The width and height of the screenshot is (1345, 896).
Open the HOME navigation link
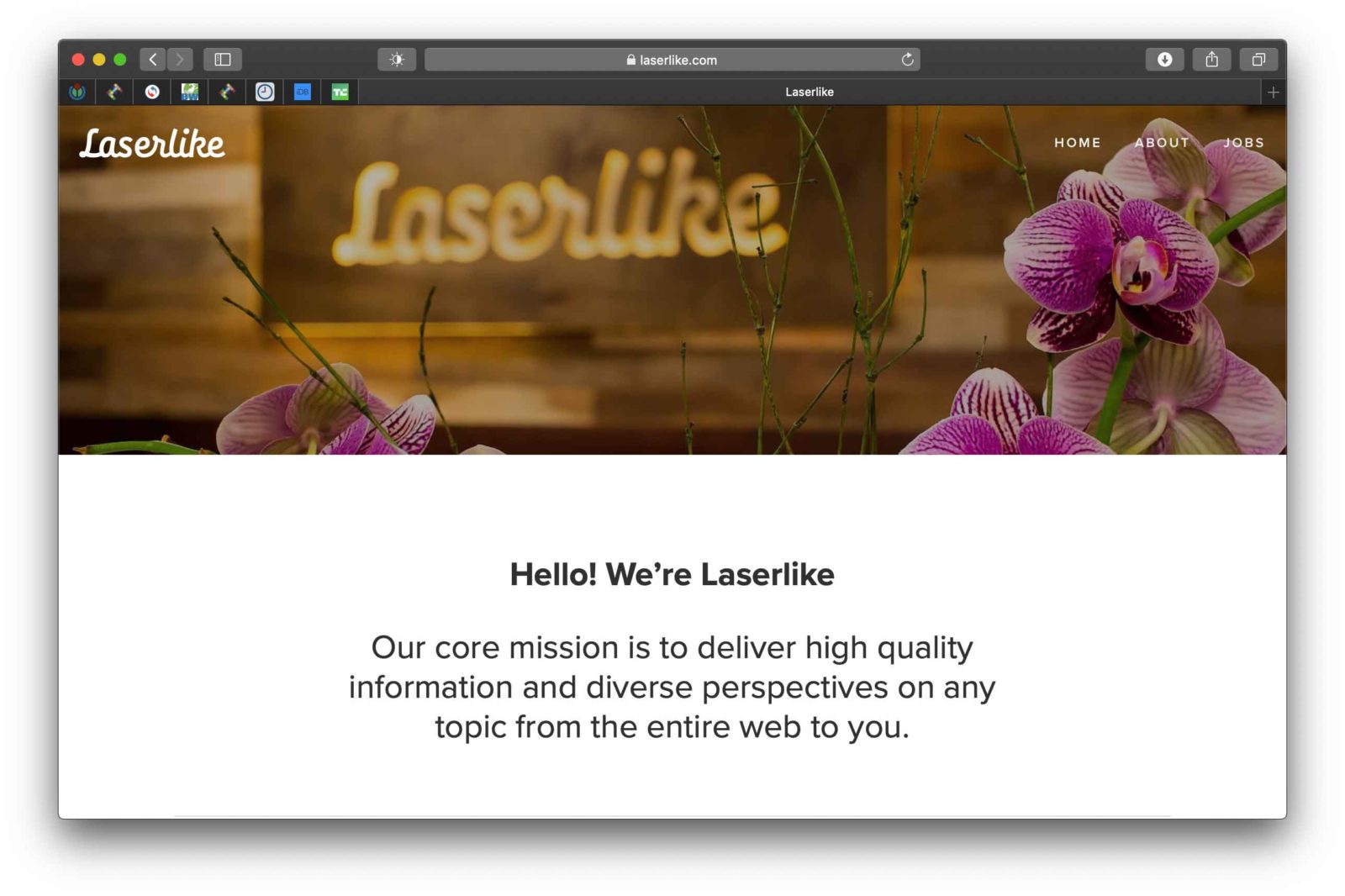pyautogui.click(x=1078, y=143)
